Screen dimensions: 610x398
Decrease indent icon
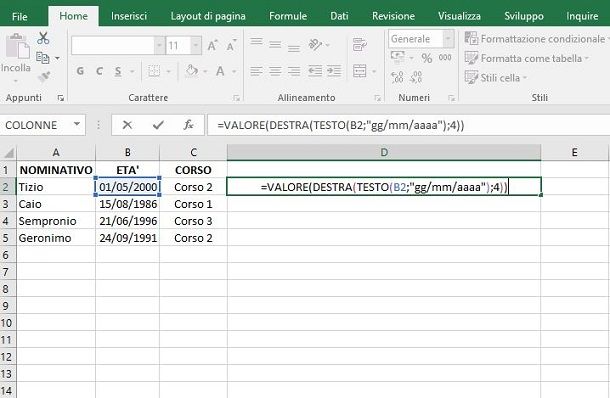point(315,71)
